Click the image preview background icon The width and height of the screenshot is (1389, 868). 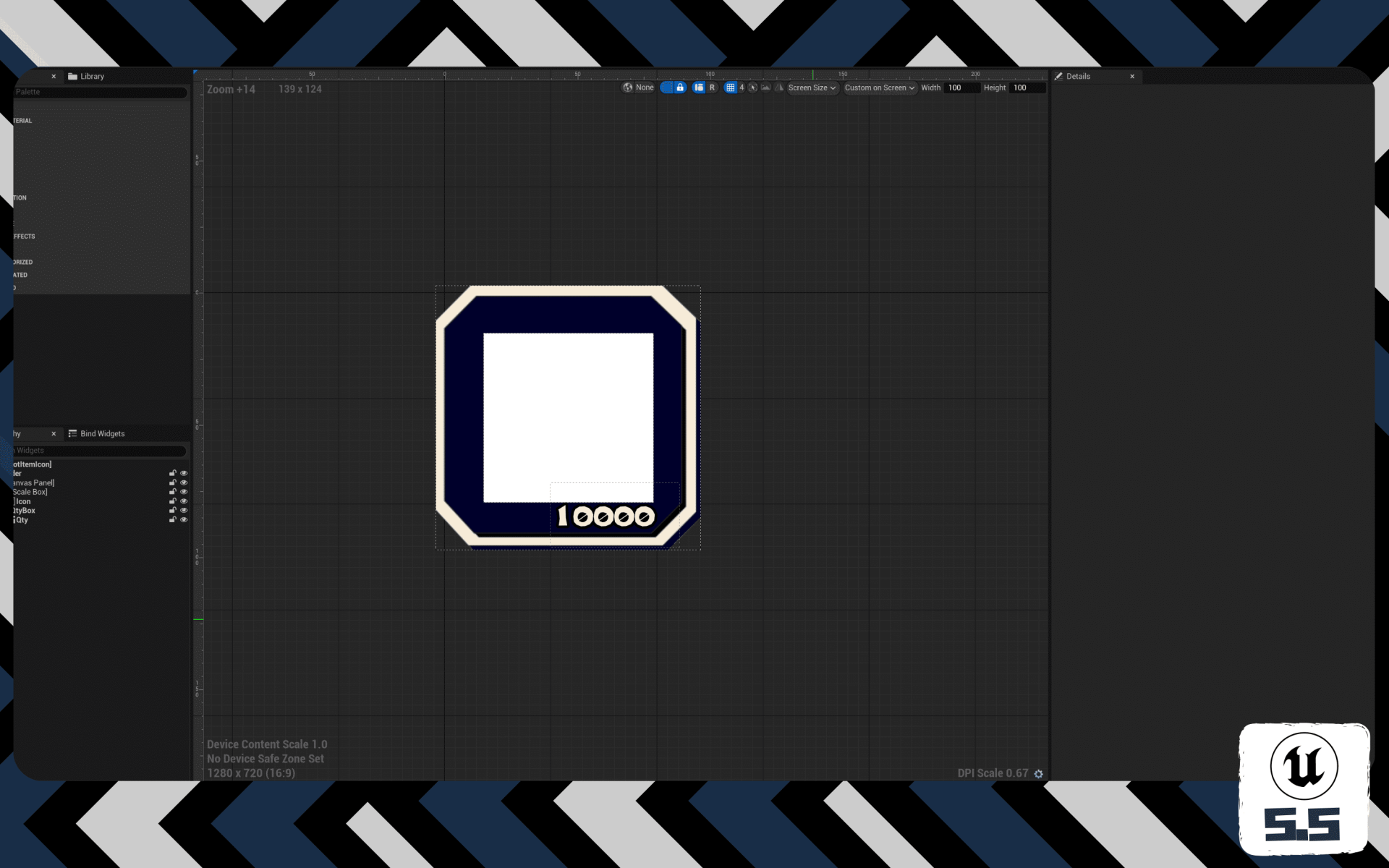(x=765, y=88)
